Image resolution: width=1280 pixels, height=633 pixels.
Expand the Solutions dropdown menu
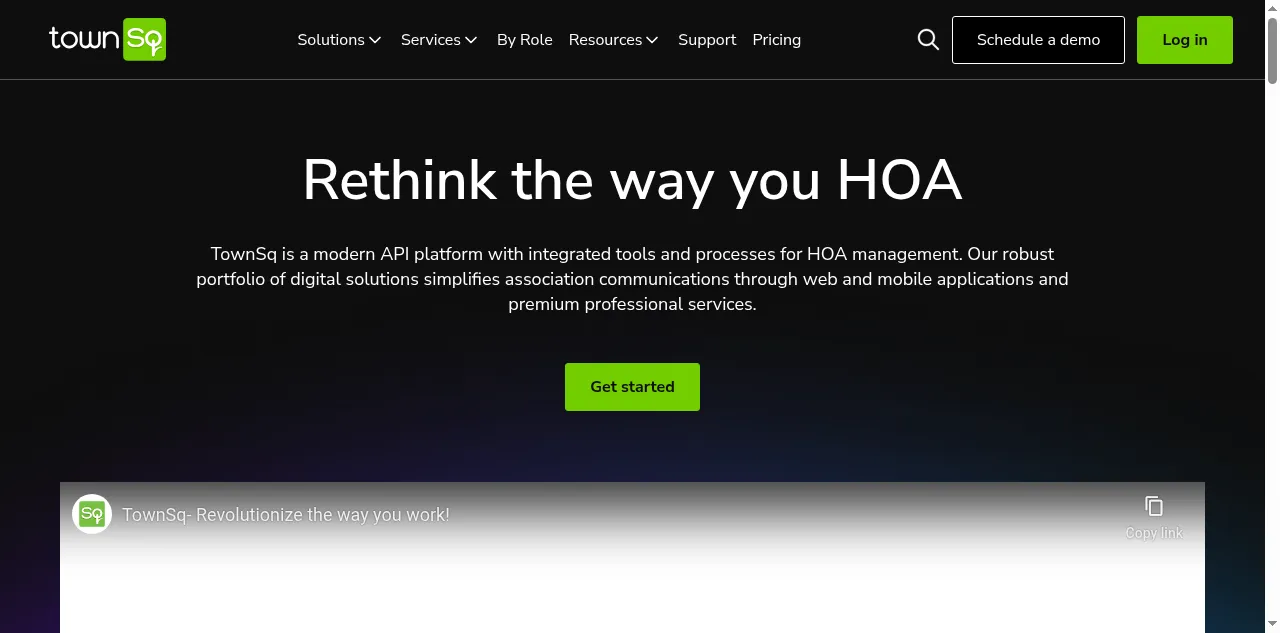click(339, 40)
